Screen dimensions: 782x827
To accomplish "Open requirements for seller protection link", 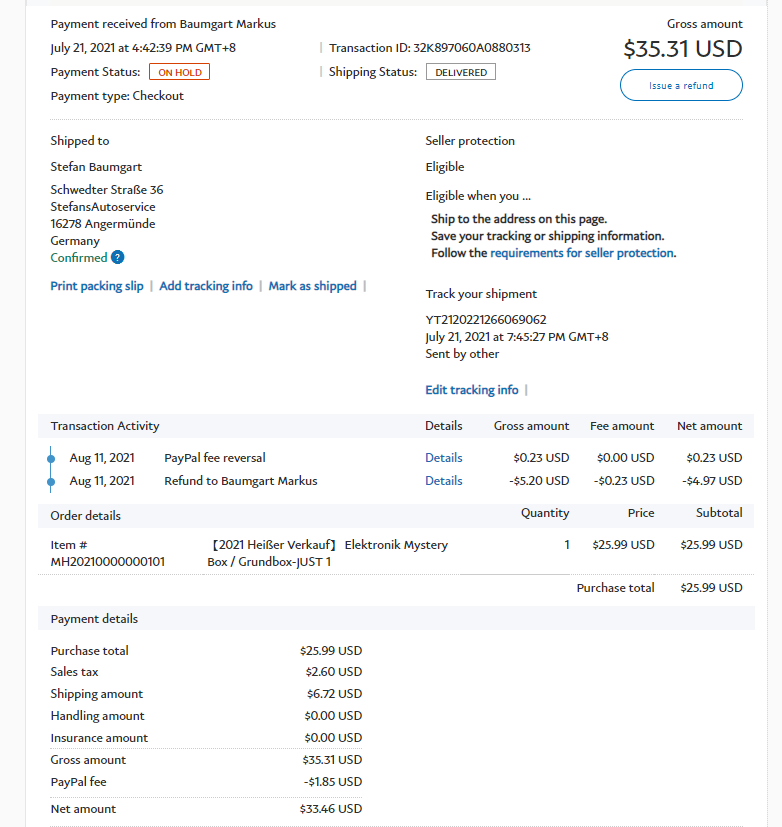I will (x=582, y=253).
